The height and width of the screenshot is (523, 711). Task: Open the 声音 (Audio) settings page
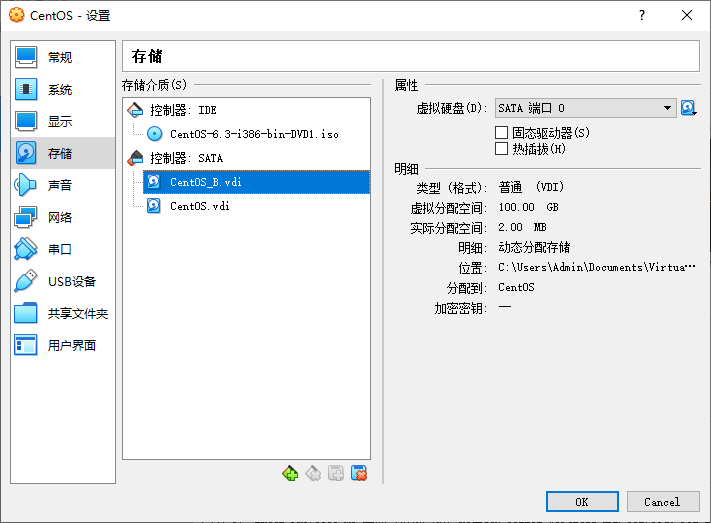coord(63,185)
